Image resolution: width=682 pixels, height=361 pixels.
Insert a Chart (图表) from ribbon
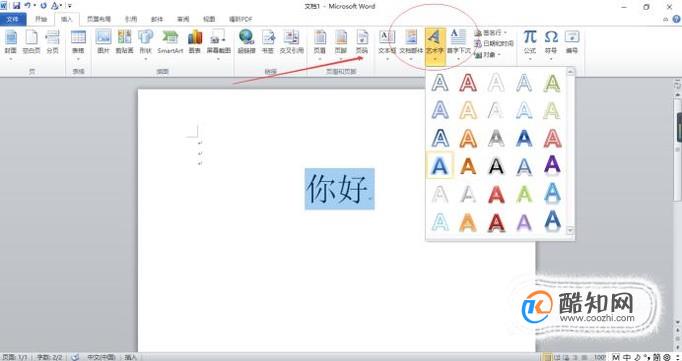[194, 42]
